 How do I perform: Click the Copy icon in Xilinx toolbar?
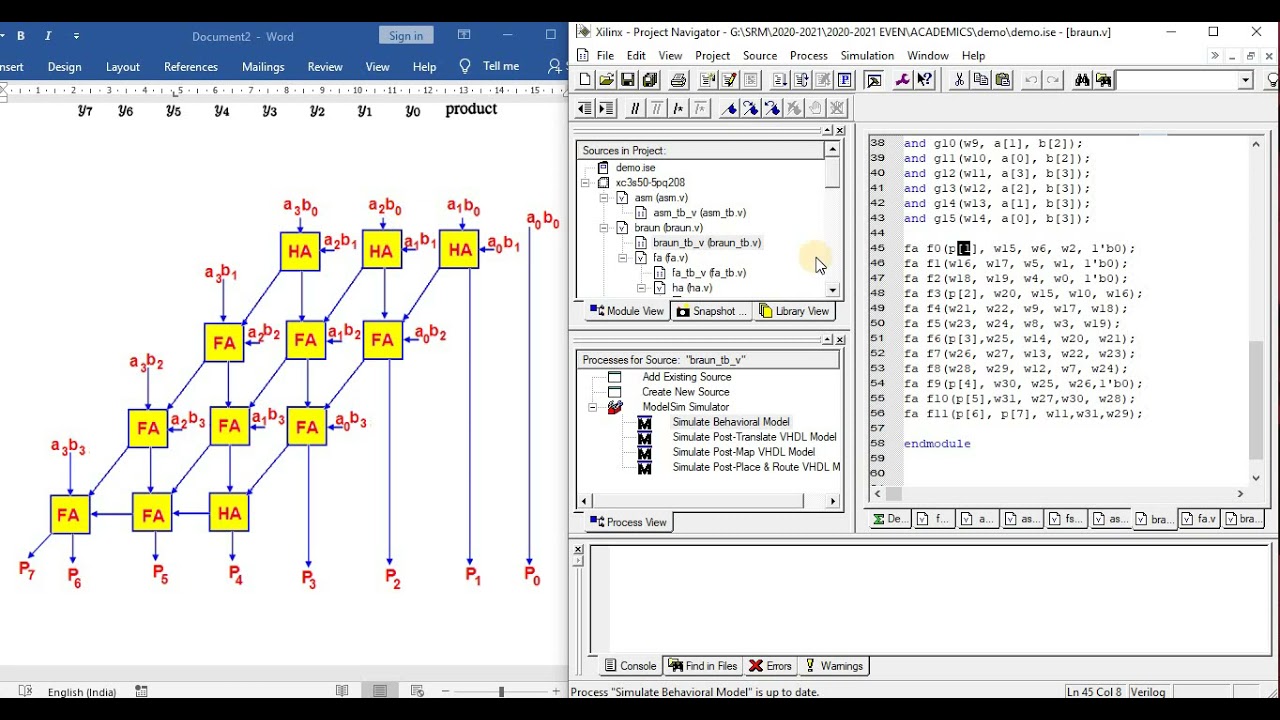click(x=981, y=80)
